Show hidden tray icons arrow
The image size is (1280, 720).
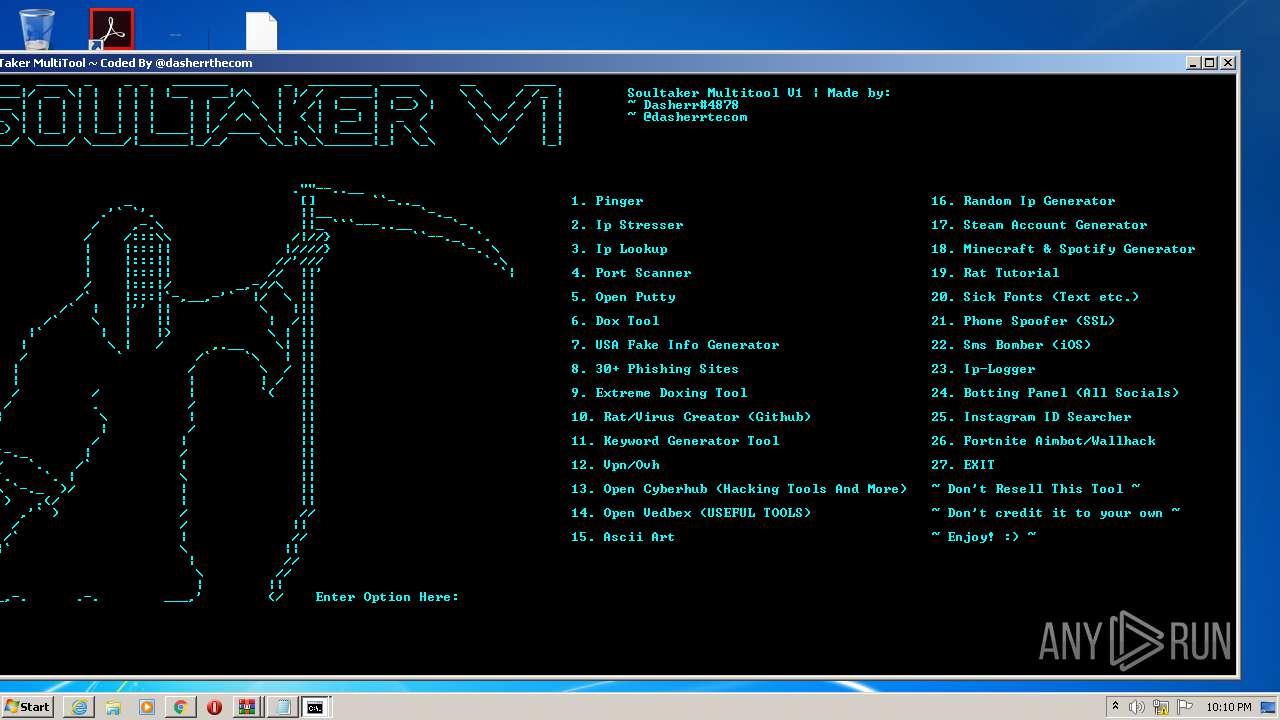click(x=1115, y=707)
